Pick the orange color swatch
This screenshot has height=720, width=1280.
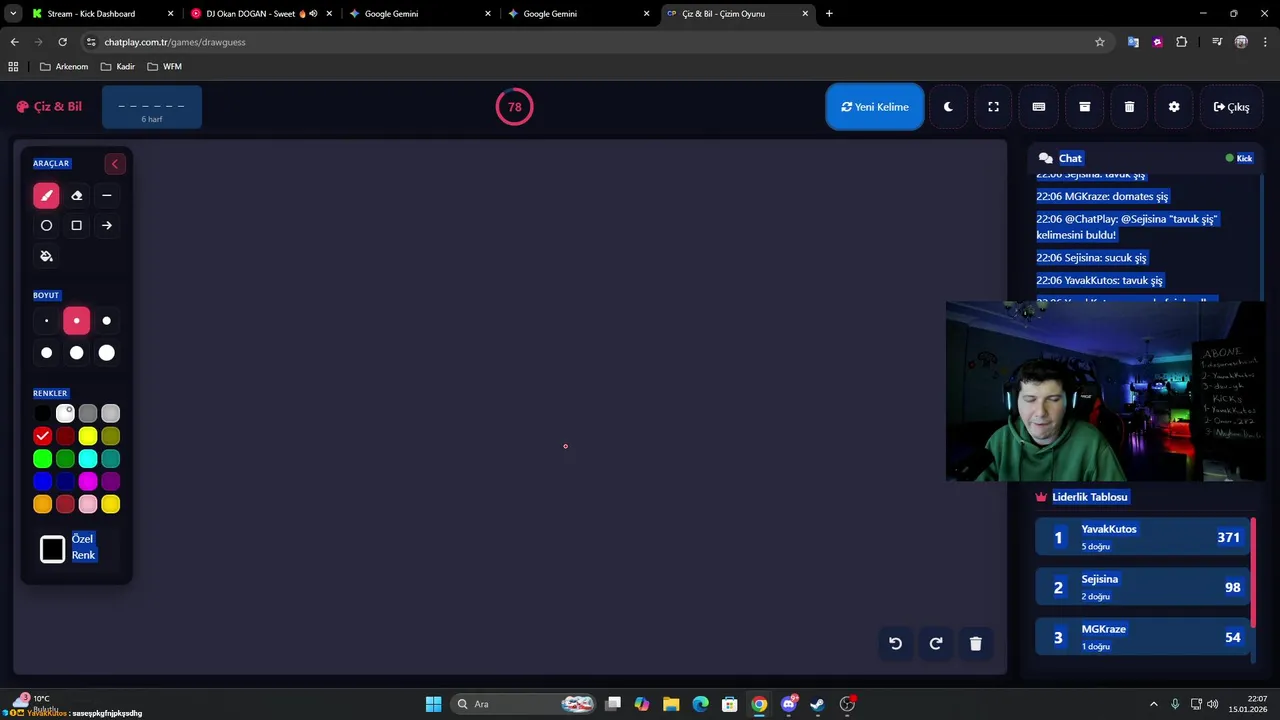(x=42, y=504)
